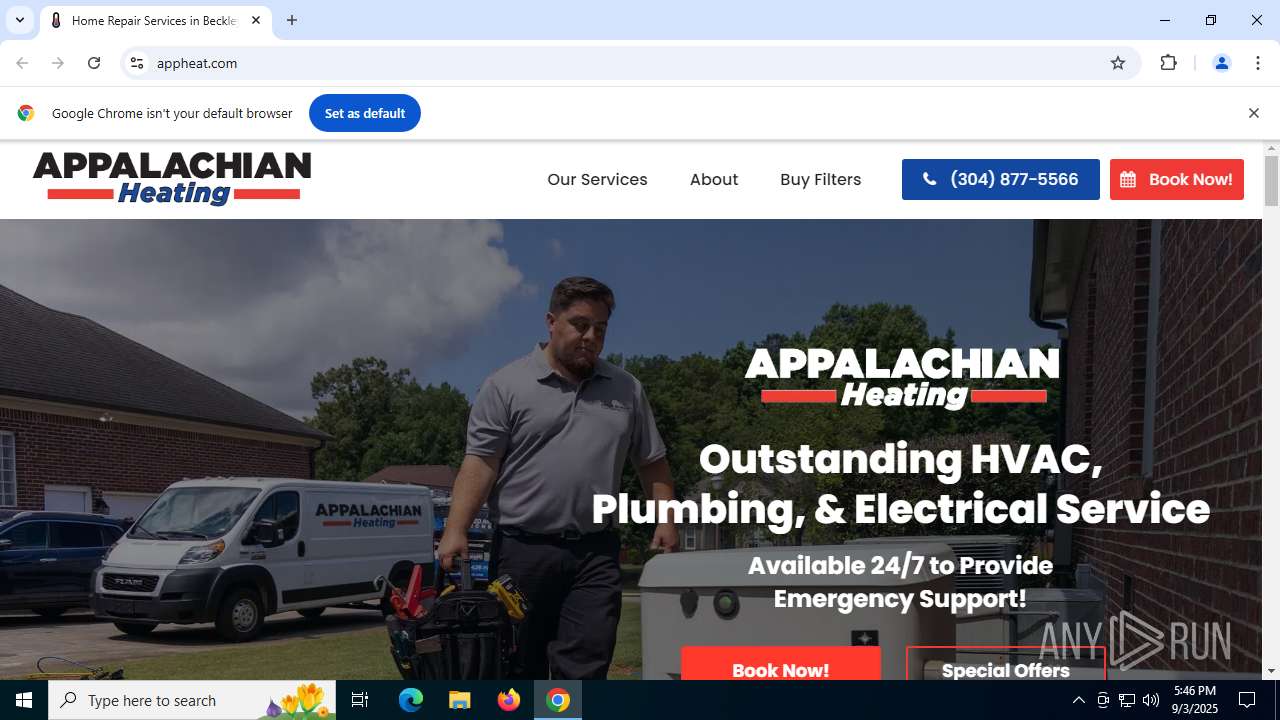Set Chrome as default browser
This screenshot has height=720, width=1280.
tap(365, 113)
